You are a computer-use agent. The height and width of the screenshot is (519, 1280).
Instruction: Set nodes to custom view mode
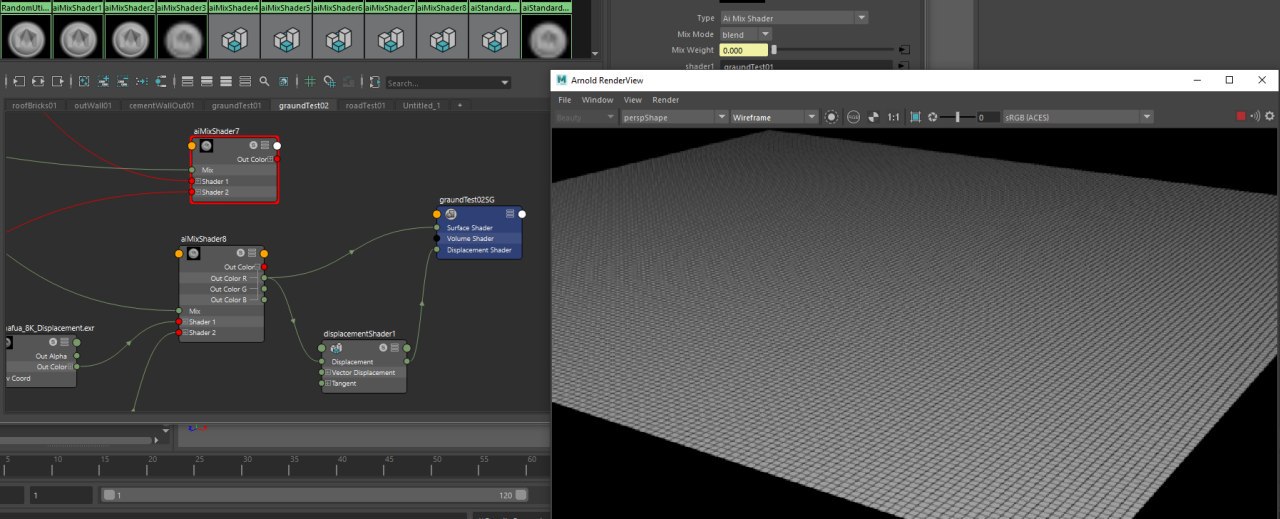245,82
